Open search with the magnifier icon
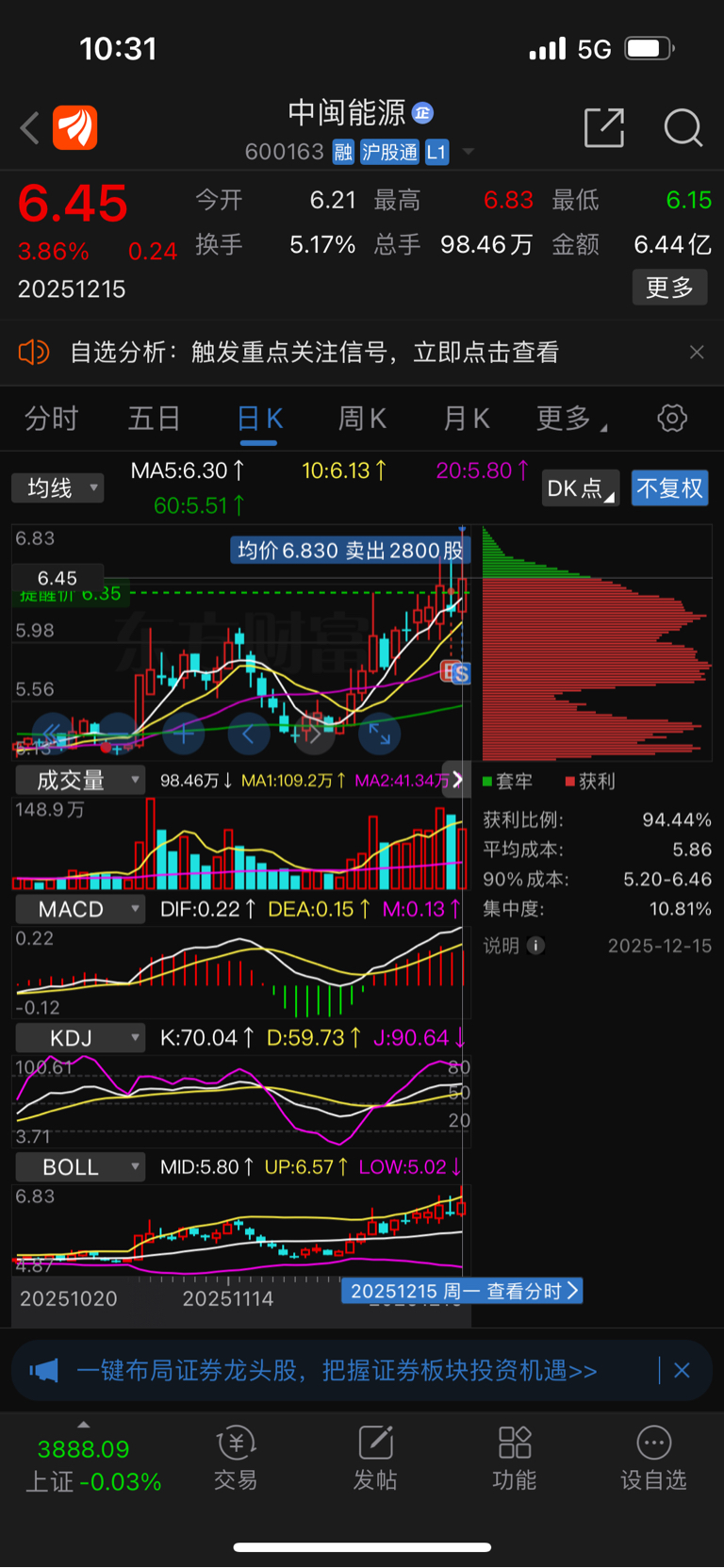Image resolution: width=724 pixels, height=1568 pixels. 683,127
